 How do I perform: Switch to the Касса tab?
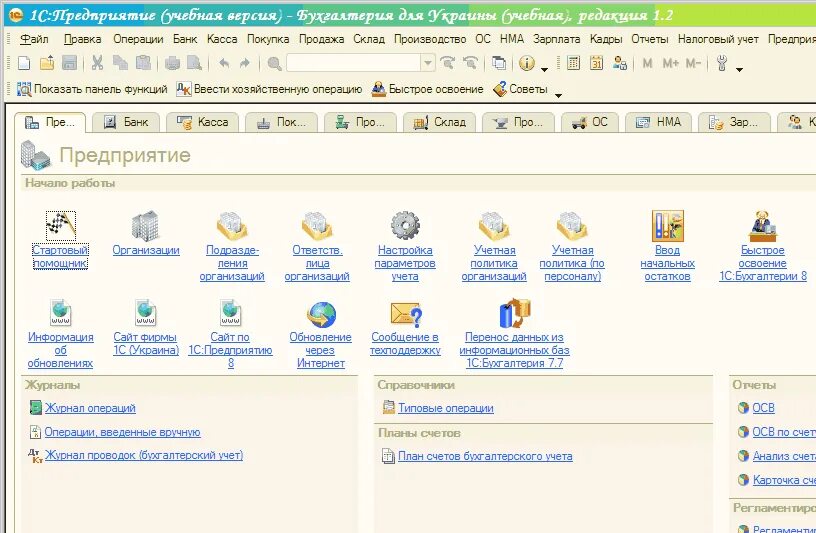[x=202, y=122]
